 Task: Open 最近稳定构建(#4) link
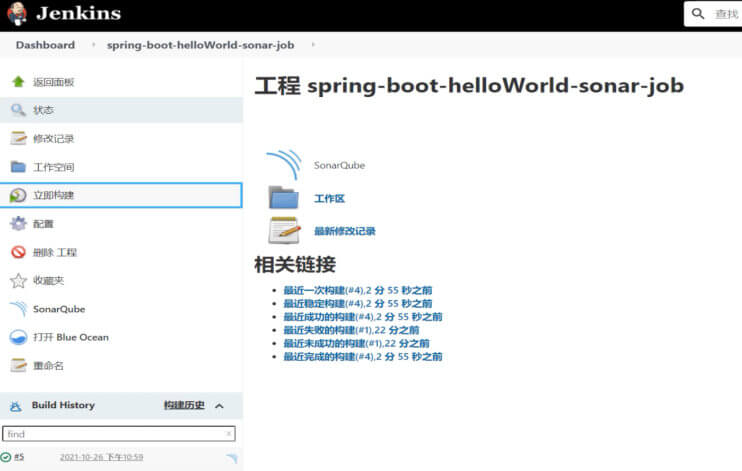tap(358, 303)
